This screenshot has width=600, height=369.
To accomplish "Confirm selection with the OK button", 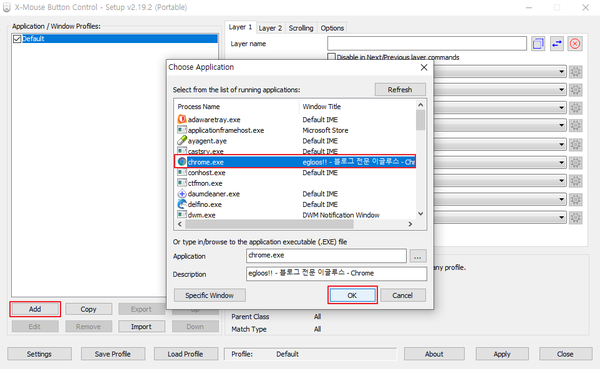I will pyautogui.click(x=352, y=295).
